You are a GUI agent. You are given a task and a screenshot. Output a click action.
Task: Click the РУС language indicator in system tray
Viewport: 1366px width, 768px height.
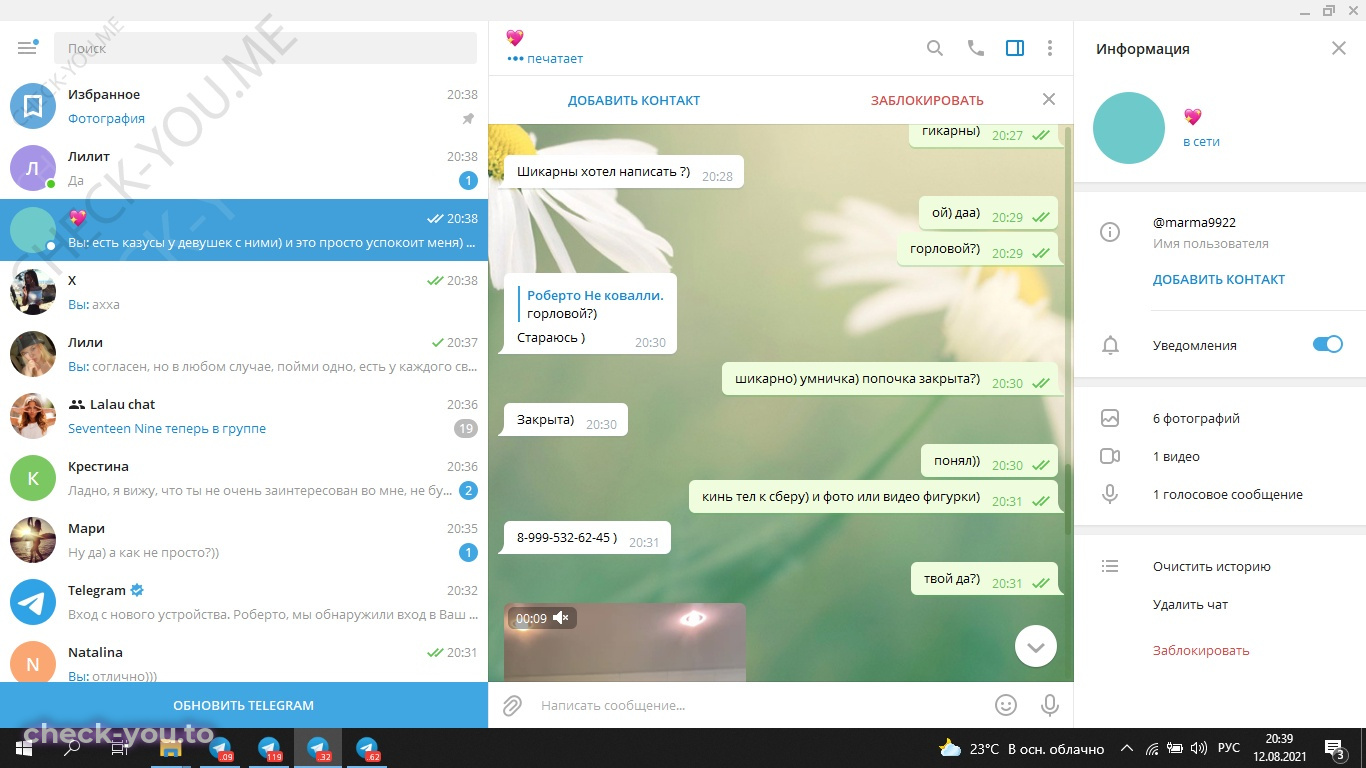(1228, 748)
